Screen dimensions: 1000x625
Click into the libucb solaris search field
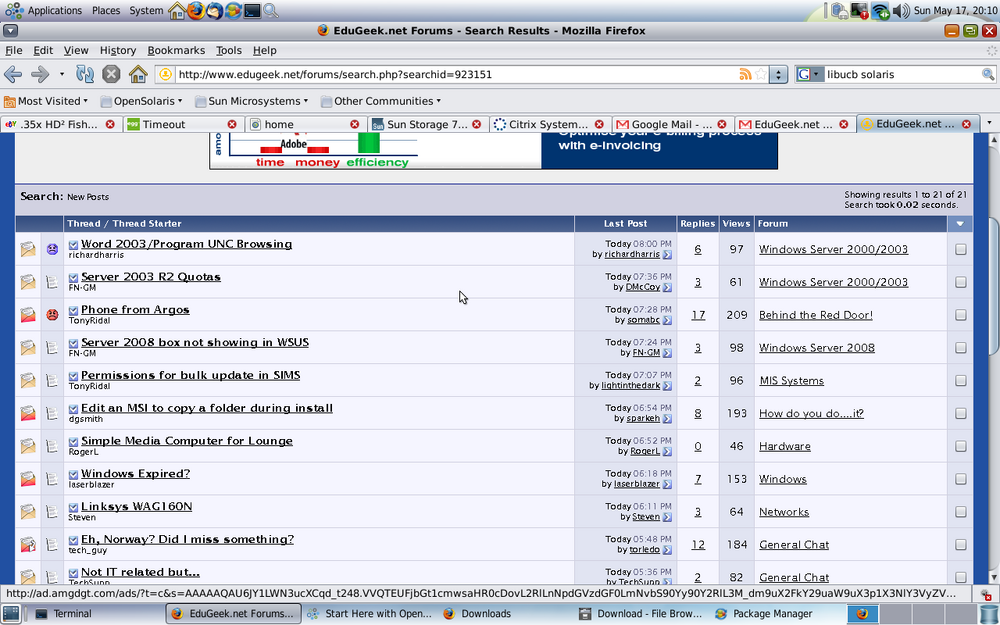[x=902, y=74]
